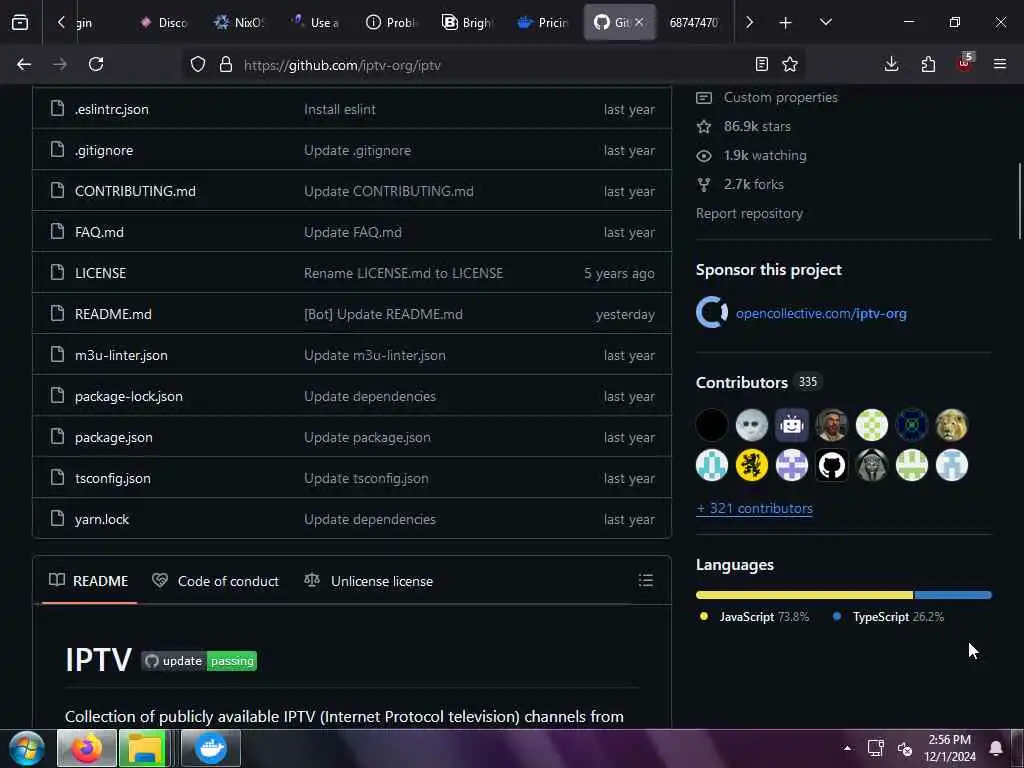Show hidden tray icons arrow
The width and height of the screenshot is (1024, 768).
click(x=847, y=748)
